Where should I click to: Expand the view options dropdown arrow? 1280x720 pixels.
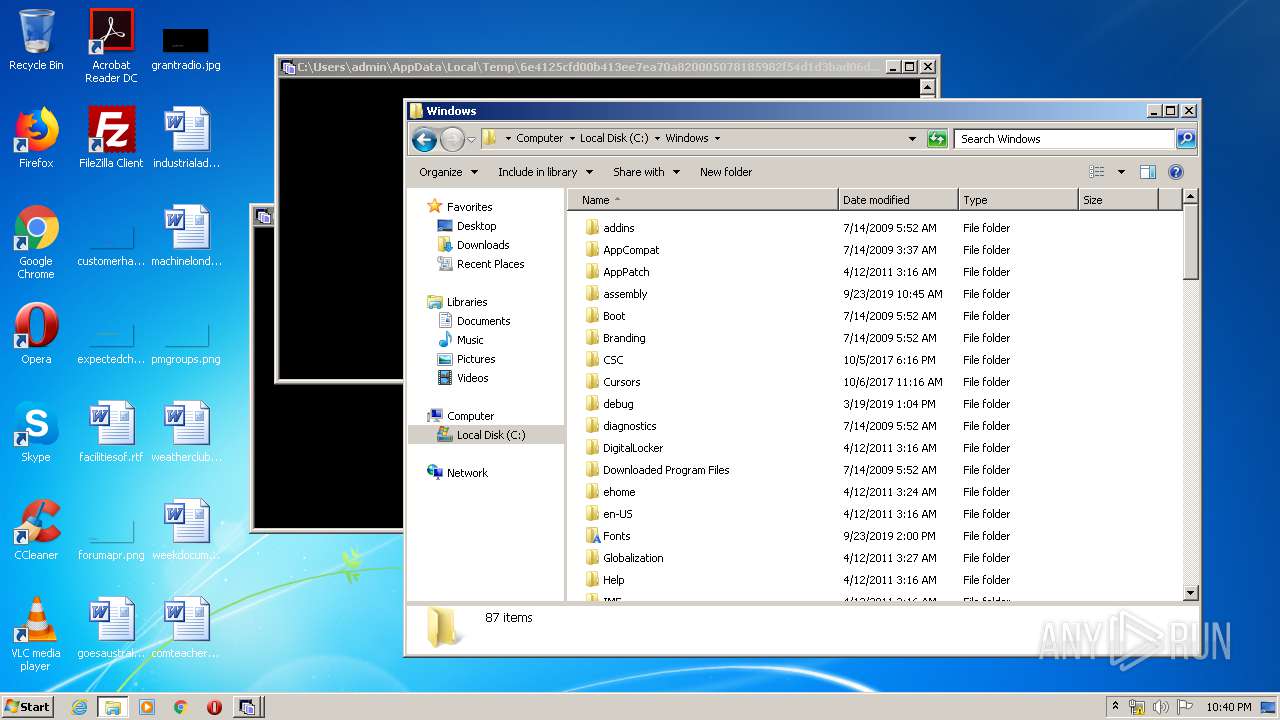coord(1121,172)
